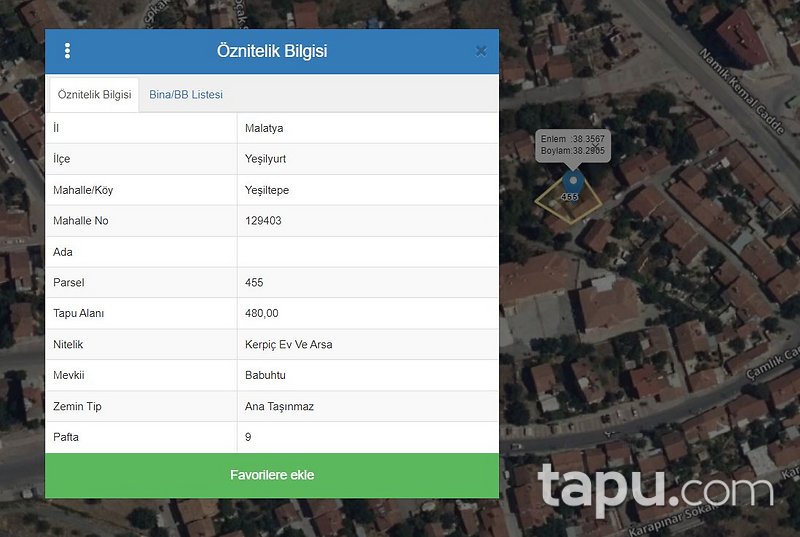Open the three-dot menu in dialog header
The image size is (800, 537).
[67, 51]
